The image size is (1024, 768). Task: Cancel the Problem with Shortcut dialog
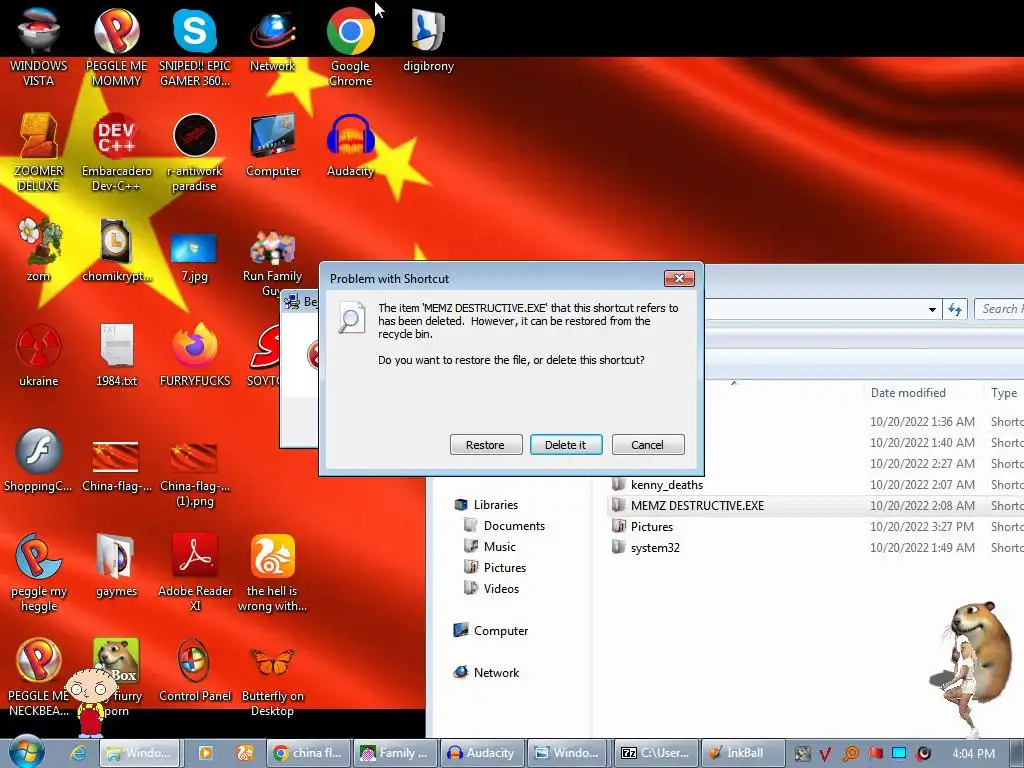[648, 445]
